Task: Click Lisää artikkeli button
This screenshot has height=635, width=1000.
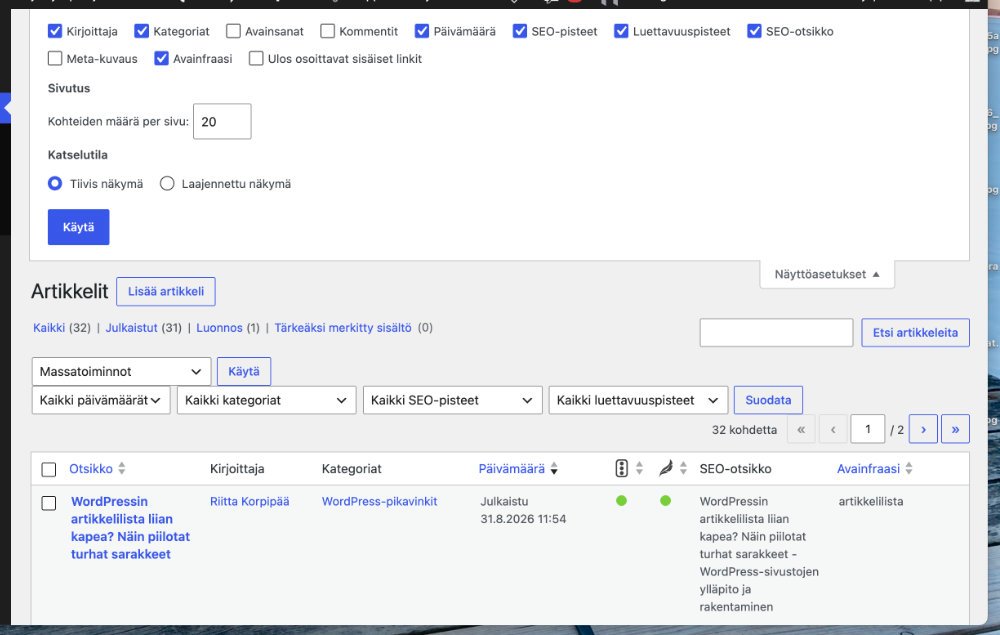Action: point(166,291)
